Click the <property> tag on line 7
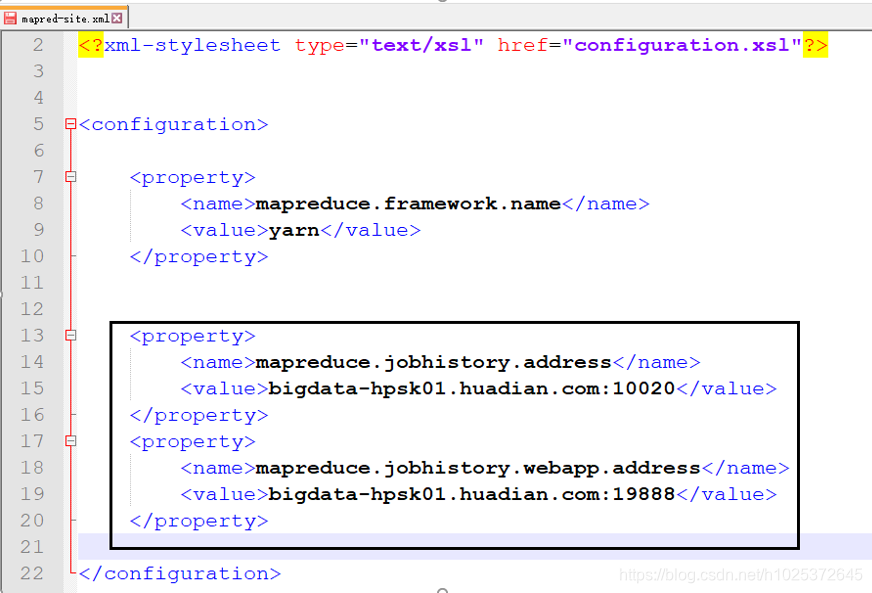Image resolution: width=872 pixels, height=593 pixels. (192, 177)
